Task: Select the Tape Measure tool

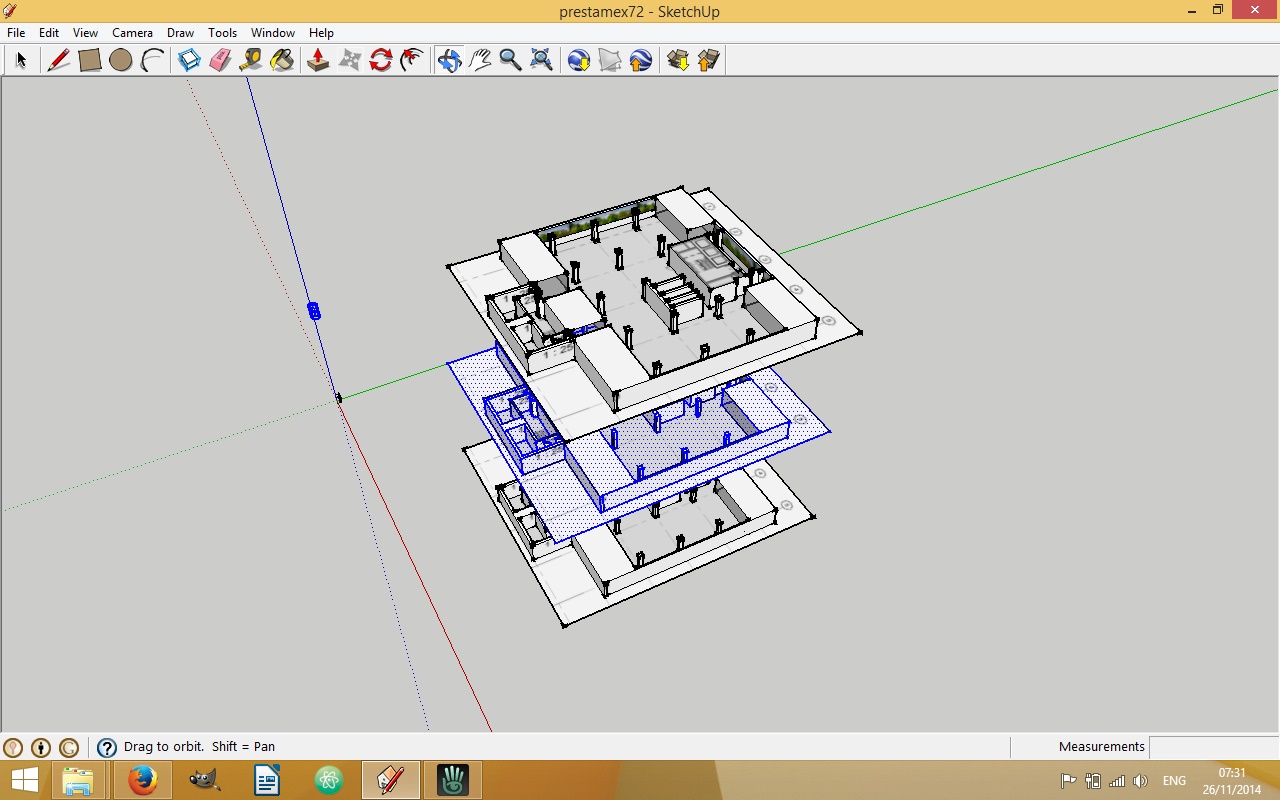Action: [251, 60]
